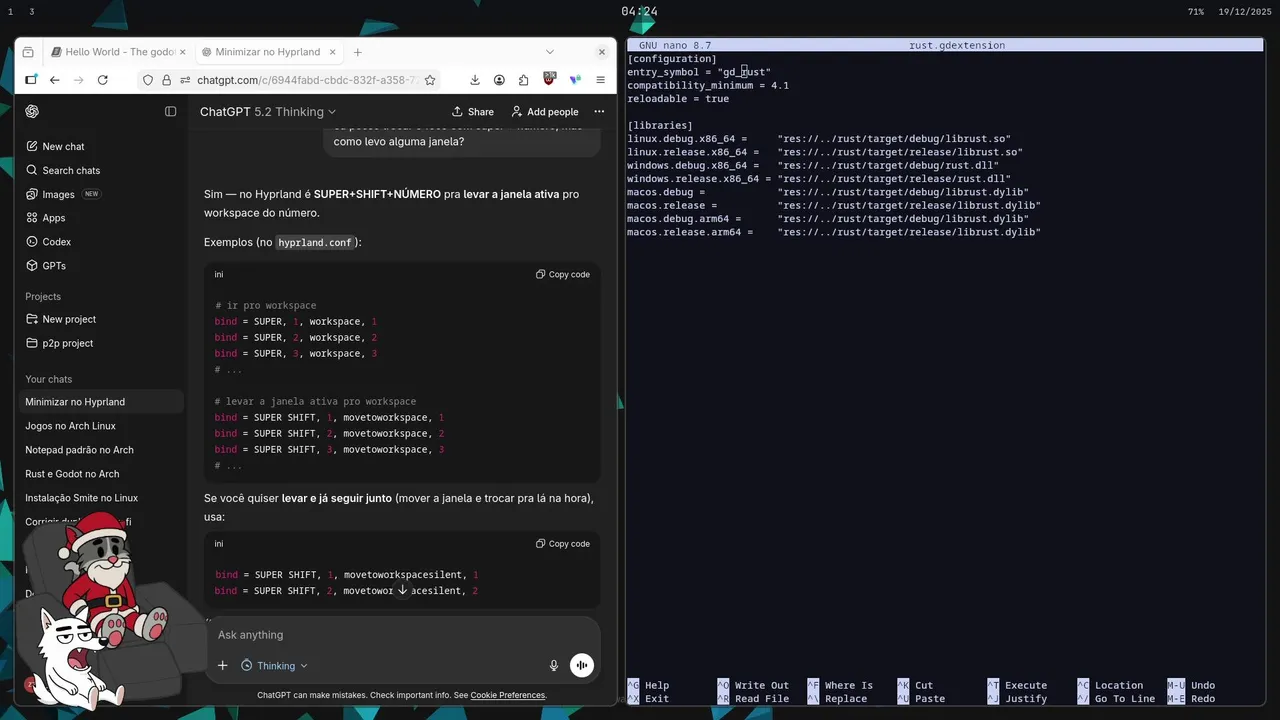Click the 71% battery indicator
The width and height of the screenshot is (1280, 720).
1195,12
